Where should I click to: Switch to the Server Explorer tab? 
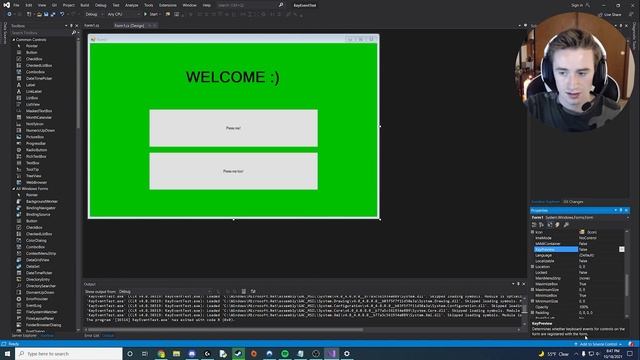[24, 336]
